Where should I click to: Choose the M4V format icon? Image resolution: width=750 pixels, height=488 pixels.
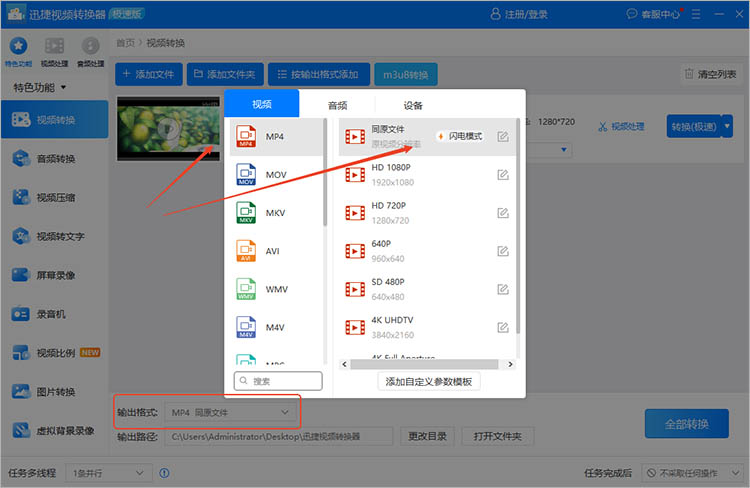click(x=246, y=327)
